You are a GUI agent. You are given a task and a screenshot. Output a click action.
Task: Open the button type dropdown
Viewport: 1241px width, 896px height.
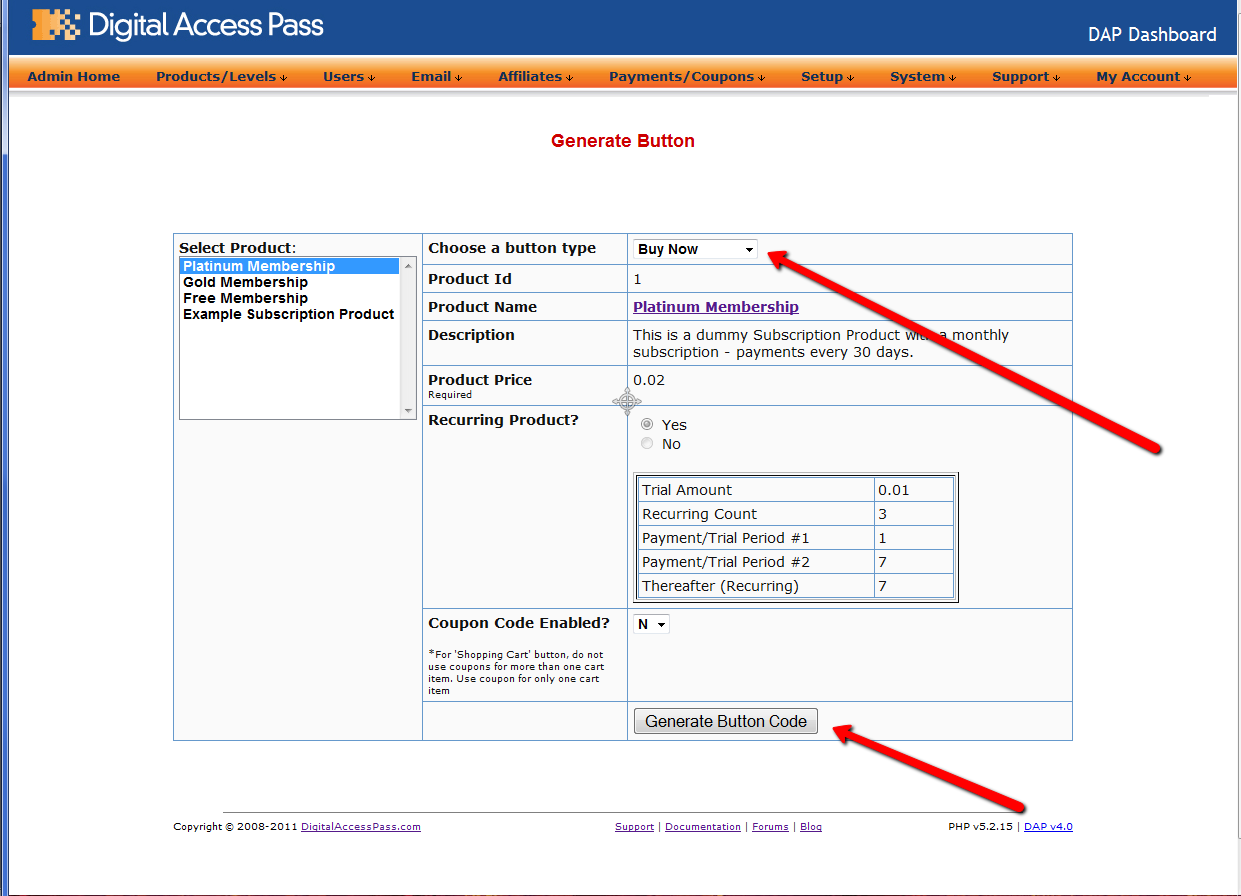point(695,249)
